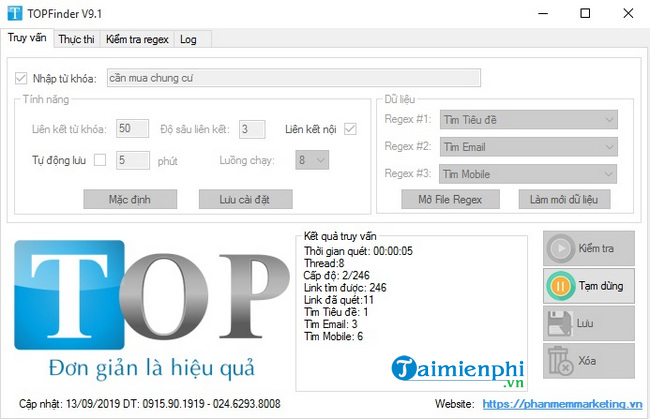This screenshot has width=650, height=419.
Task: Click the Tìm Email: 3 result text
Action: click(x=330, y=324)
